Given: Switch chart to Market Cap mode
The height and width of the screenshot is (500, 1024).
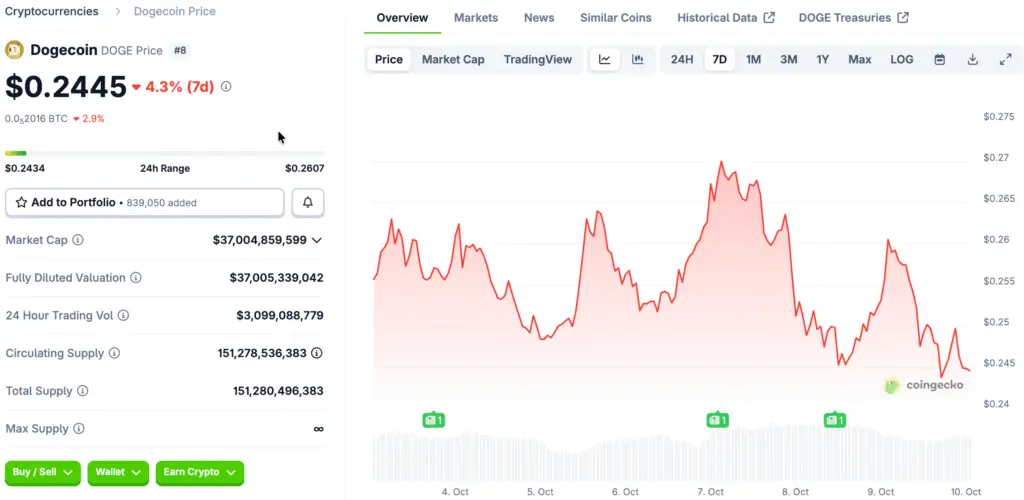Looking at the screenshot, I should [x=453, y=60].
